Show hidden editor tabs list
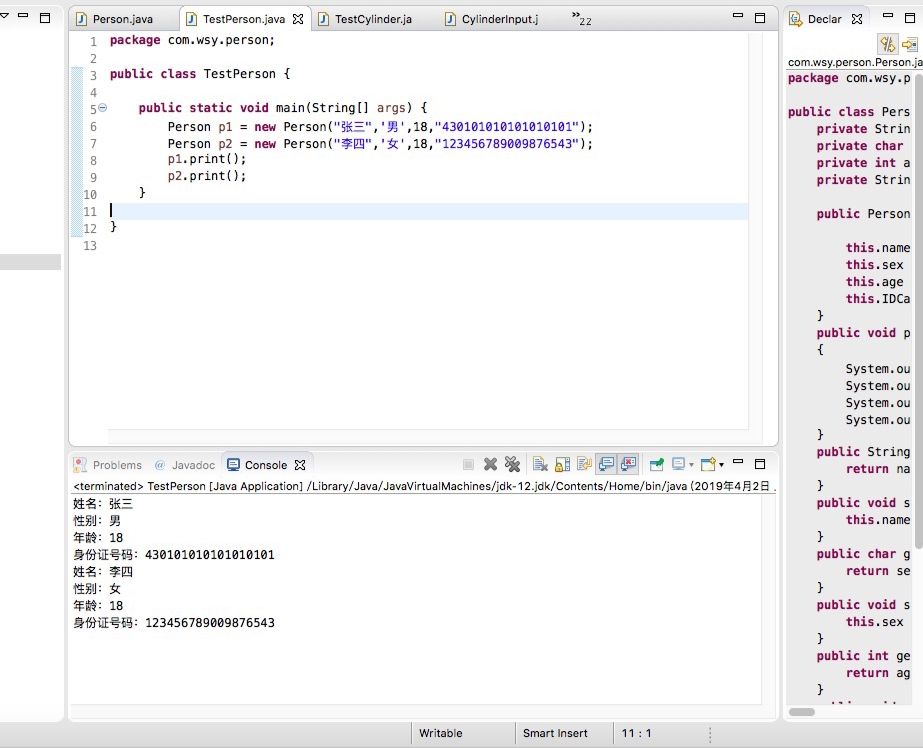Viewport: 923px width, 748px height. 580,18
